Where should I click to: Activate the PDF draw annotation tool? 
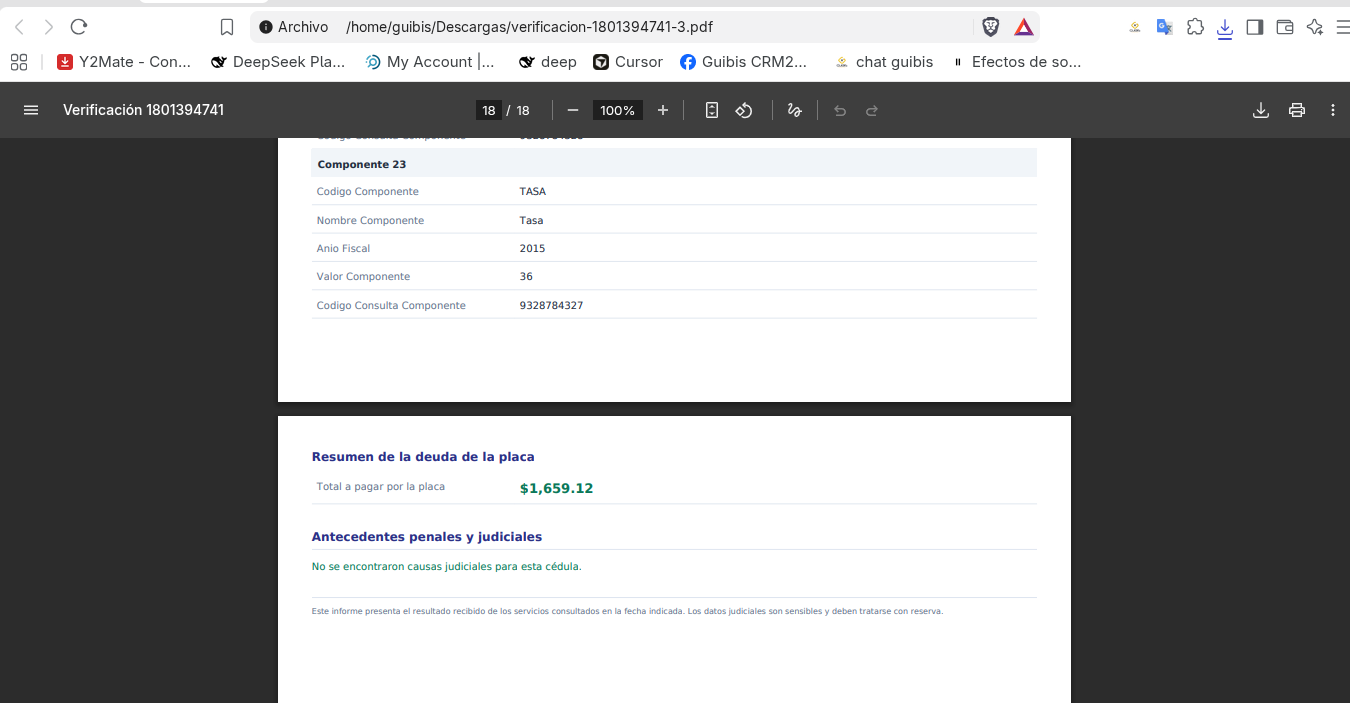(795, 110)
